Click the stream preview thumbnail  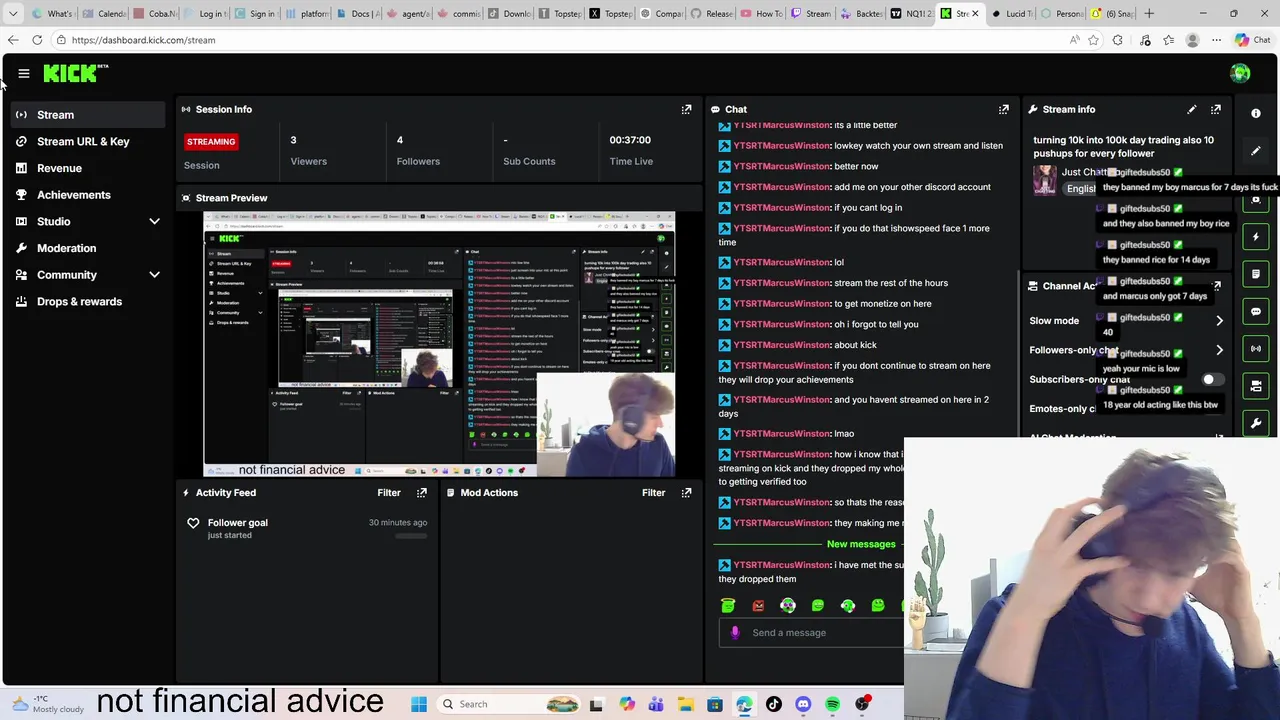[439, 344]
